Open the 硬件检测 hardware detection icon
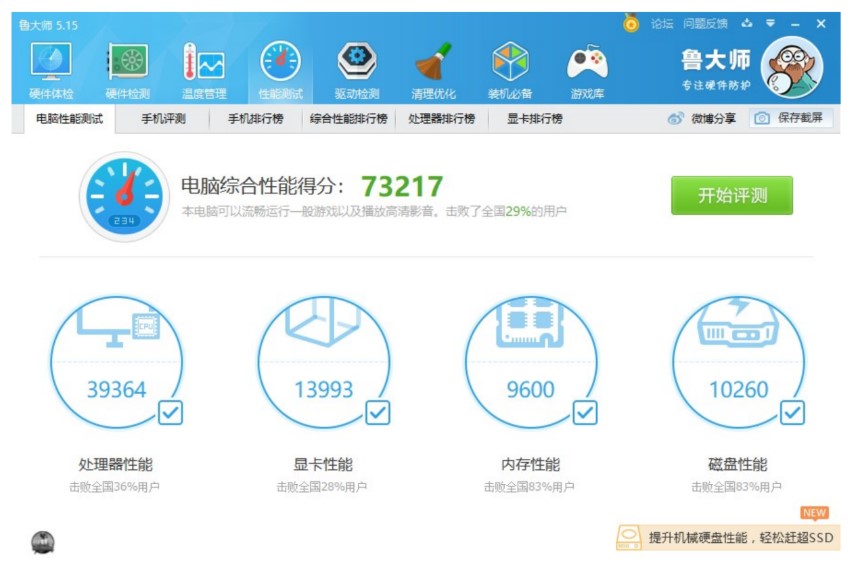Viewport: 858px width, 574px height. (127, 70)
